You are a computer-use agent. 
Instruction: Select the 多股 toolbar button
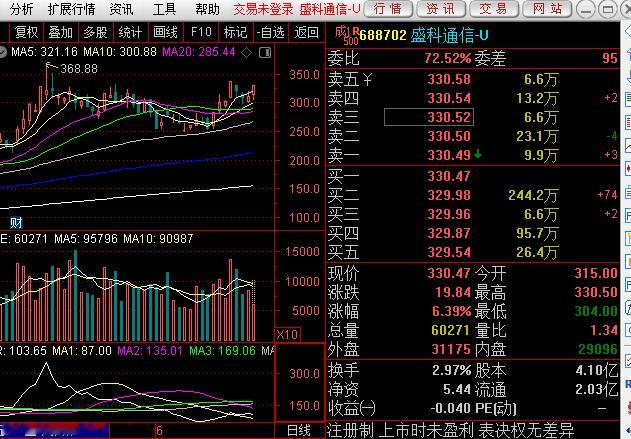coord(95,32)
